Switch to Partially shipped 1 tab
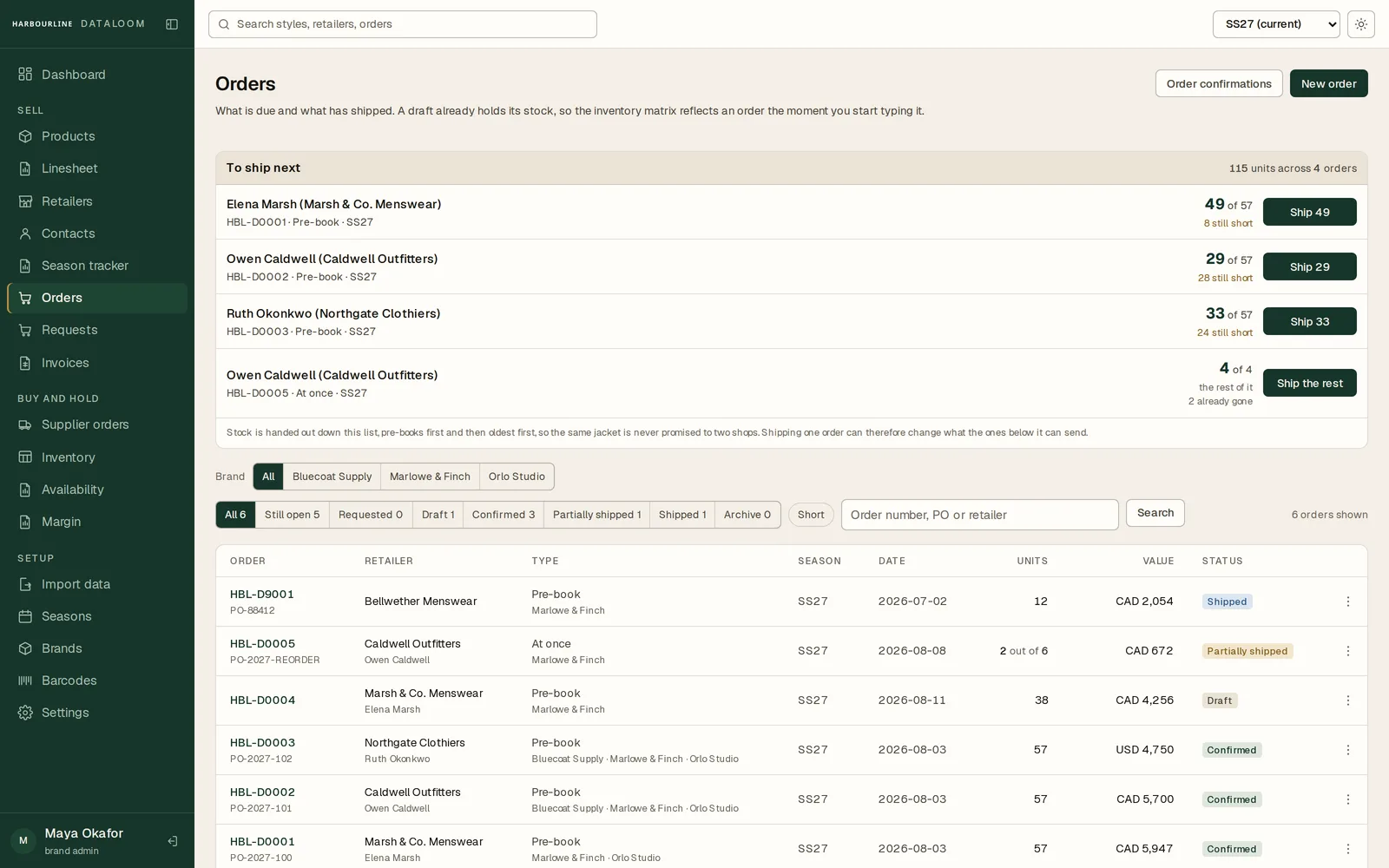 click(596, 515)
